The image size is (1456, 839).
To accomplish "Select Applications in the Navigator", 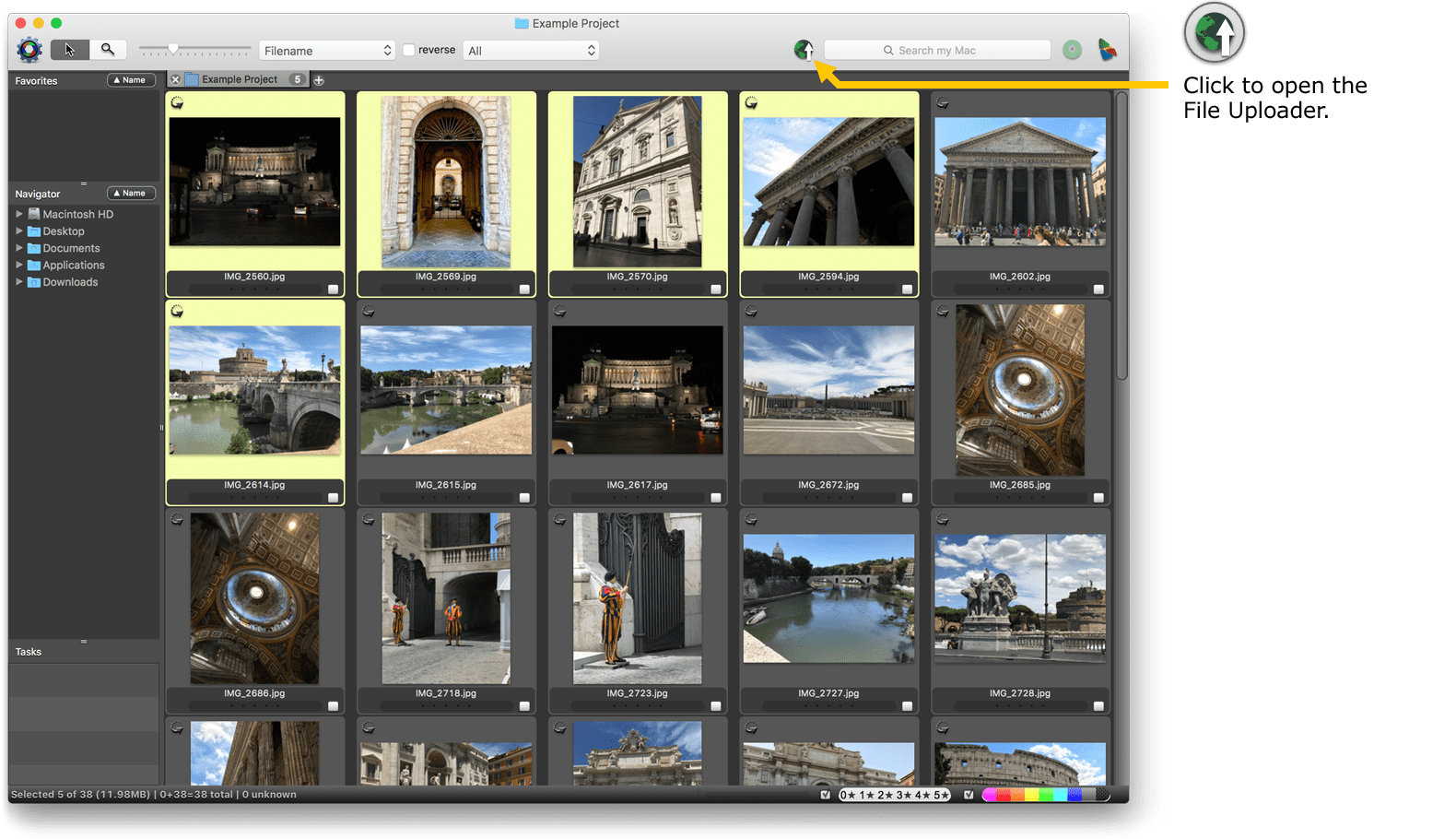I will click(x=74, y=266).
